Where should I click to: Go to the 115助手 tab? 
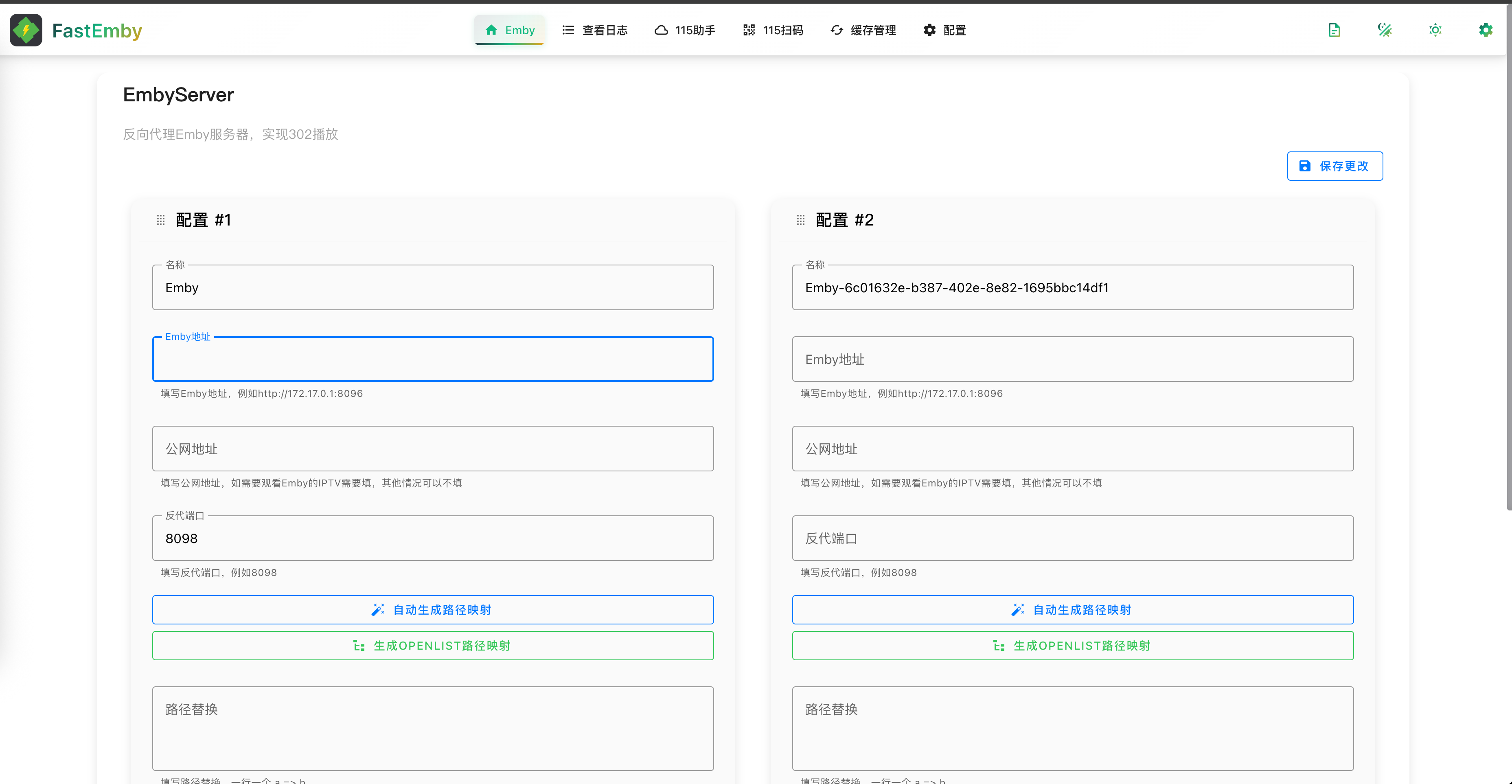(684, 30)
